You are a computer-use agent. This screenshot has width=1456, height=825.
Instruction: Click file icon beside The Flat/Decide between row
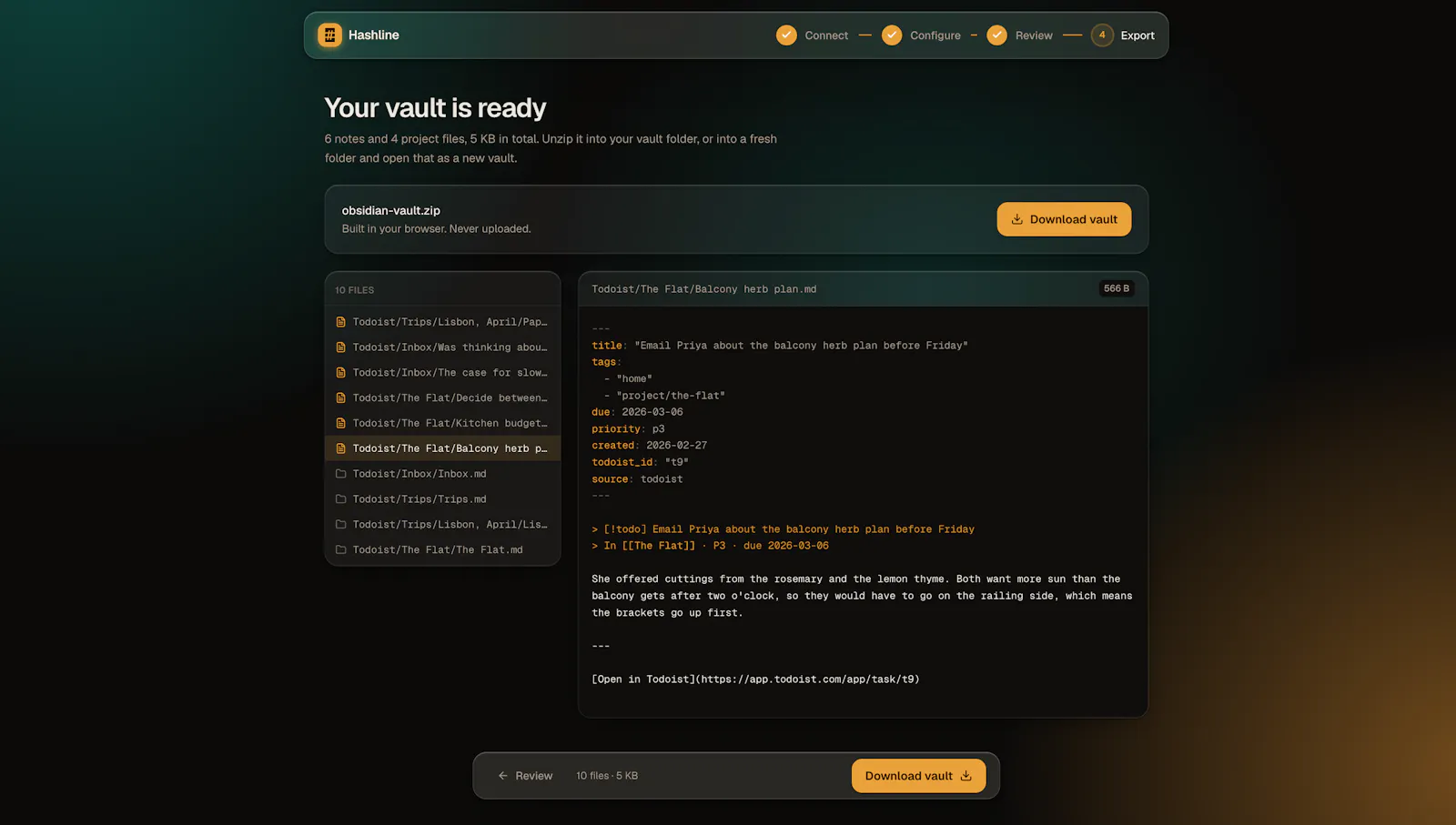tap(341, 398)
